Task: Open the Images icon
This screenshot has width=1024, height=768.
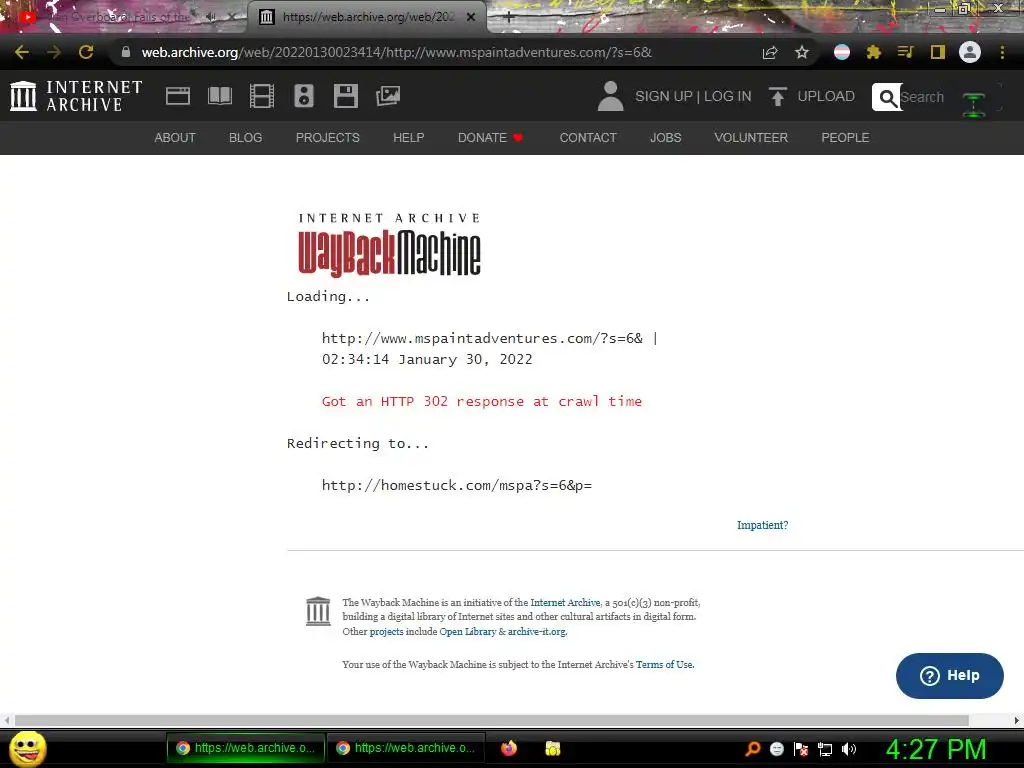Action: (x=388, y=96)
